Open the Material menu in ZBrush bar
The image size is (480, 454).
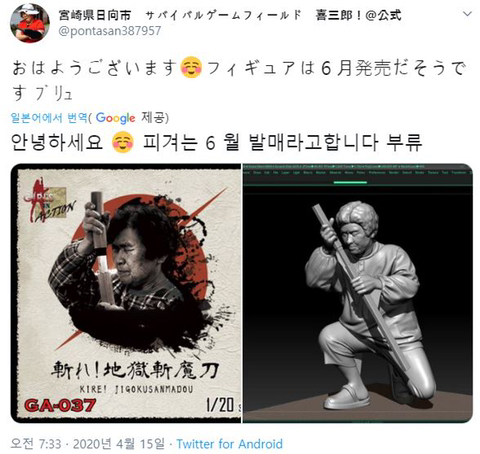[x=335, y=173]
